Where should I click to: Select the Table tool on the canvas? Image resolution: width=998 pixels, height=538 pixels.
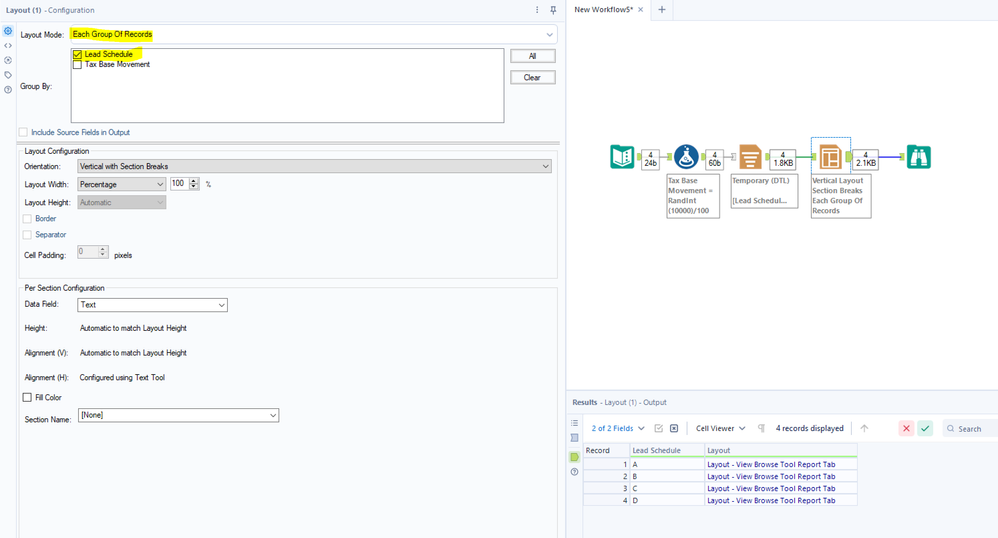[749, 157]
